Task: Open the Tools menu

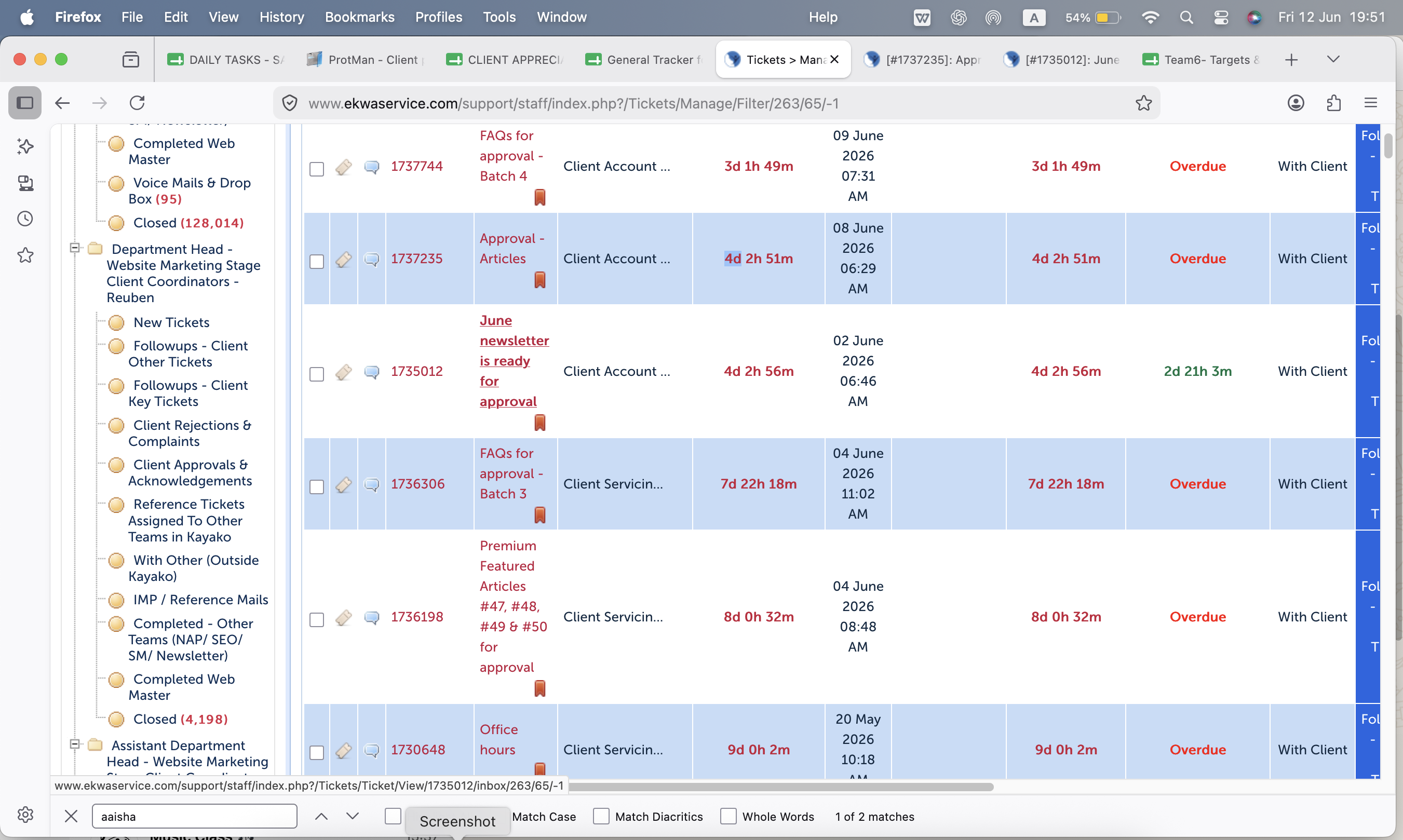Action: (x=499, y=18)
